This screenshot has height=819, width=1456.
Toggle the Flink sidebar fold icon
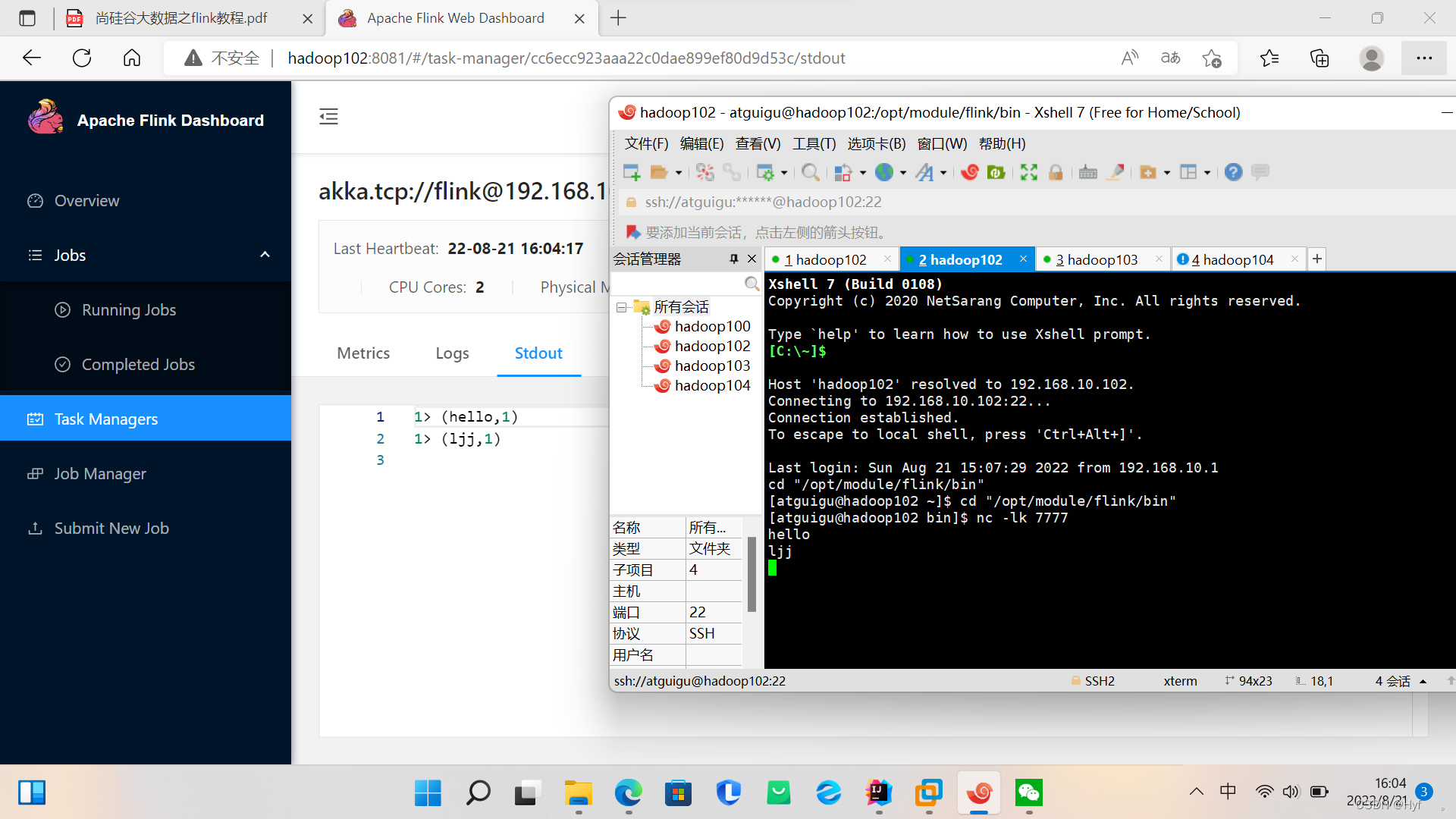(x=328, y=116)
